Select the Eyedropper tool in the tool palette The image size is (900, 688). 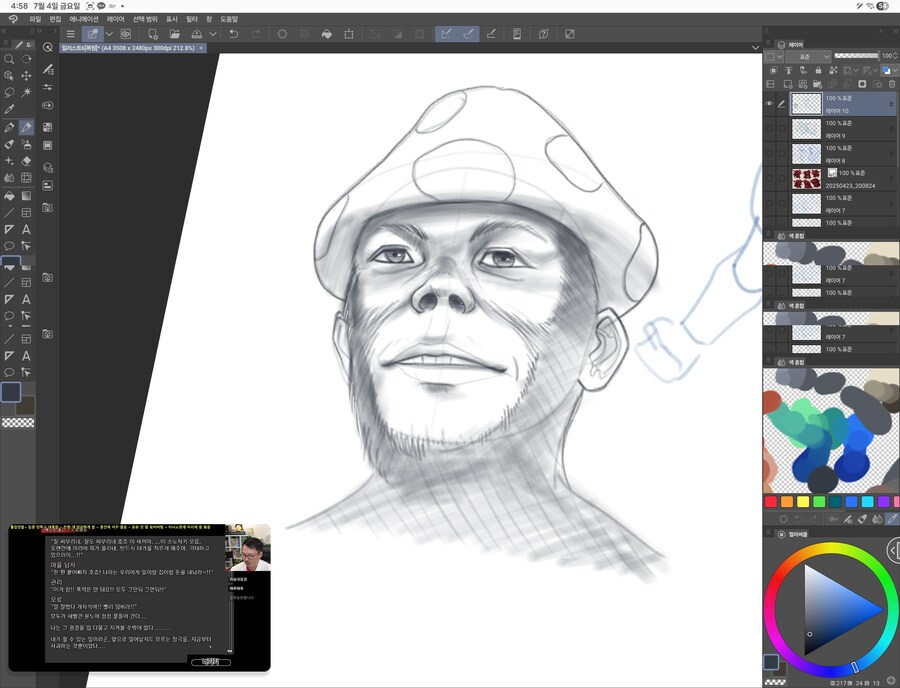9,109
